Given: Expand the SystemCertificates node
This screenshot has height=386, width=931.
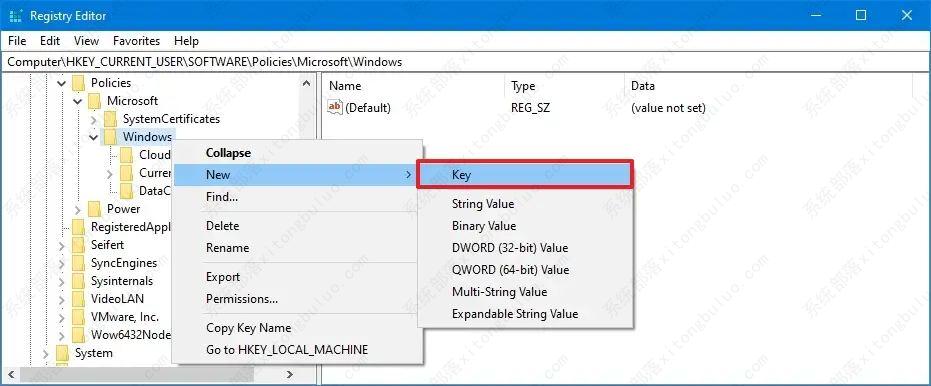Looking at the screenshot, I should [94, 119].
